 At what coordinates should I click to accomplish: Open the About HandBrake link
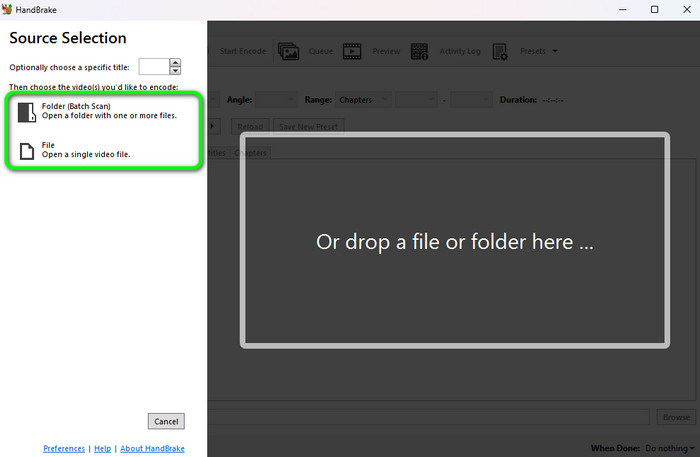152,449
